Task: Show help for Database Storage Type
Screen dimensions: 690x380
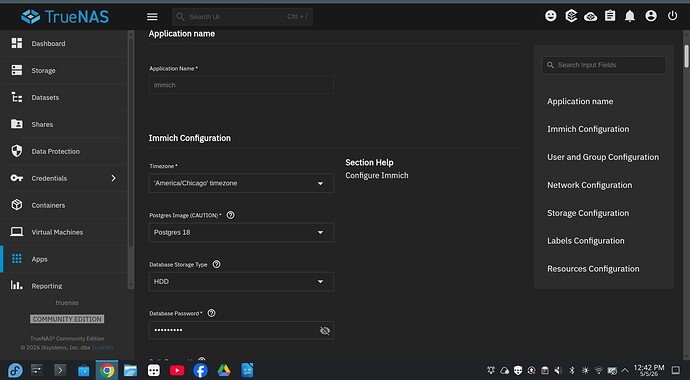Action: pyautogui.click(x=217, y=264)
